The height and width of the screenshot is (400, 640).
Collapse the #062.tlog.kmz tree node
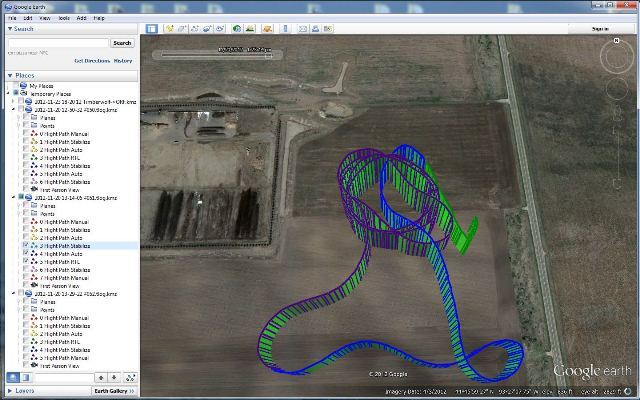(14, 293)
